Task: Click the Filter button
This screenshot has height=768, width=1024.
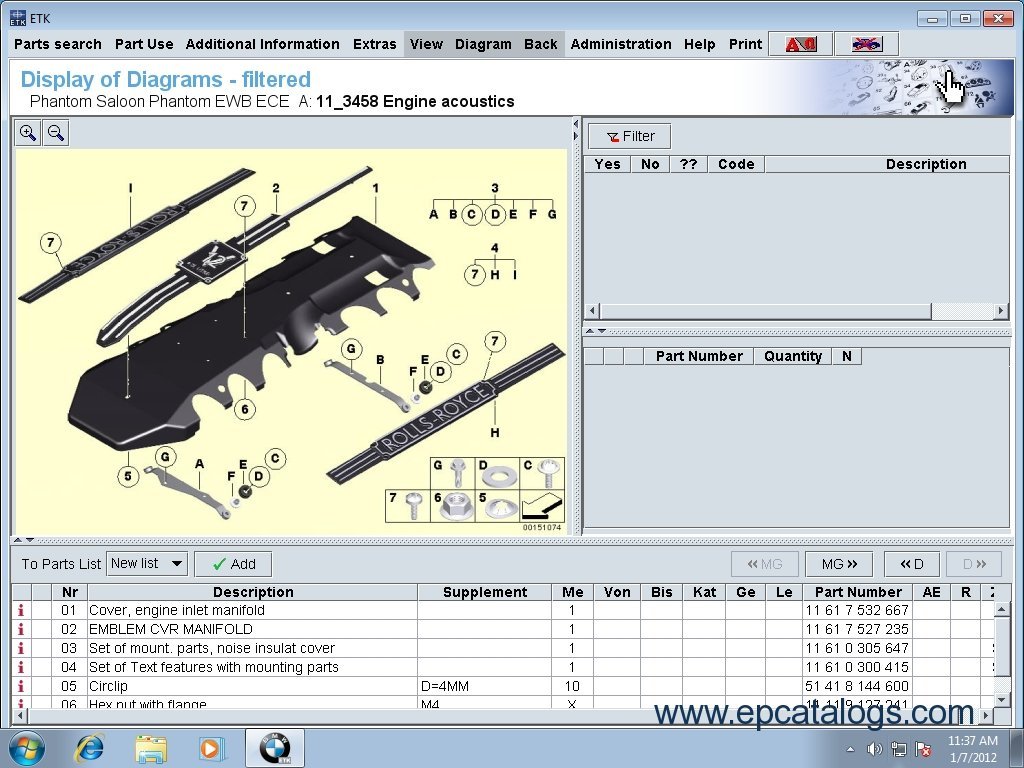Action: coord(630,136)
